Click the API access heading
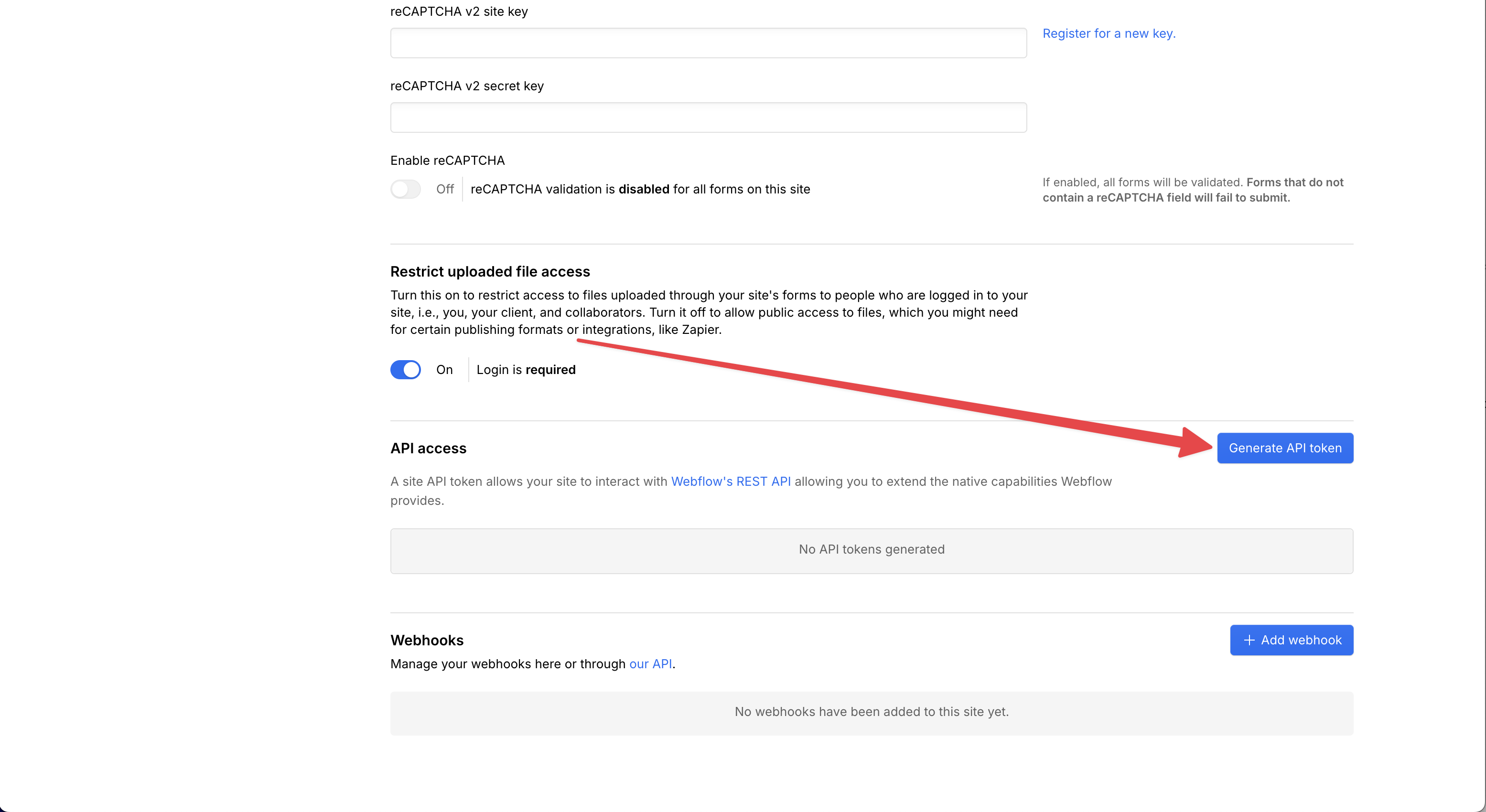Viewport: 1486px width, 812px height. pyautogui.click(x=428, y=448)
